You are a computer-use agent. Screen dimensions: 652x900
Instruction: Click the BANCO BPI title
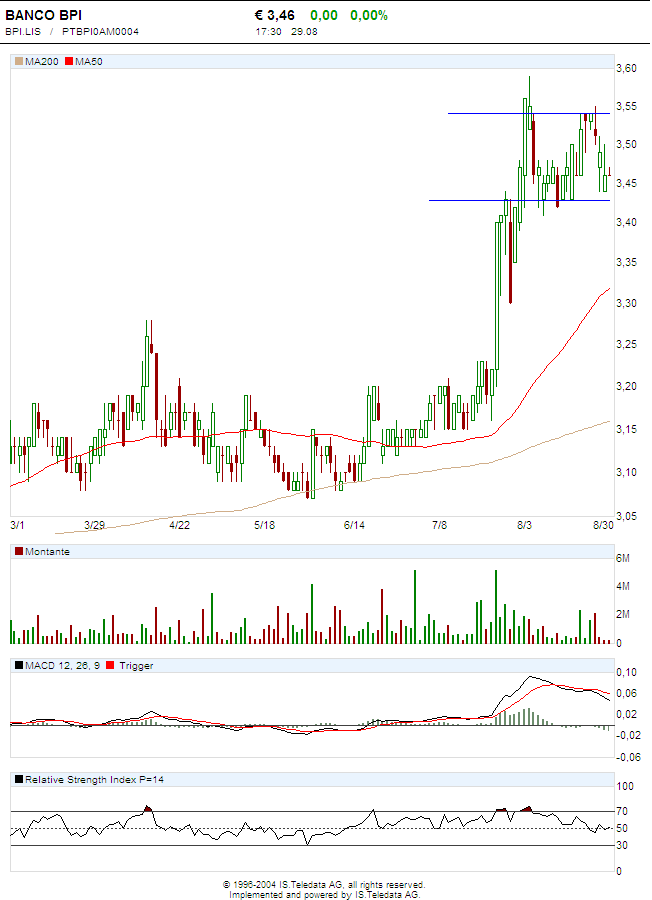tap(44, 15)
